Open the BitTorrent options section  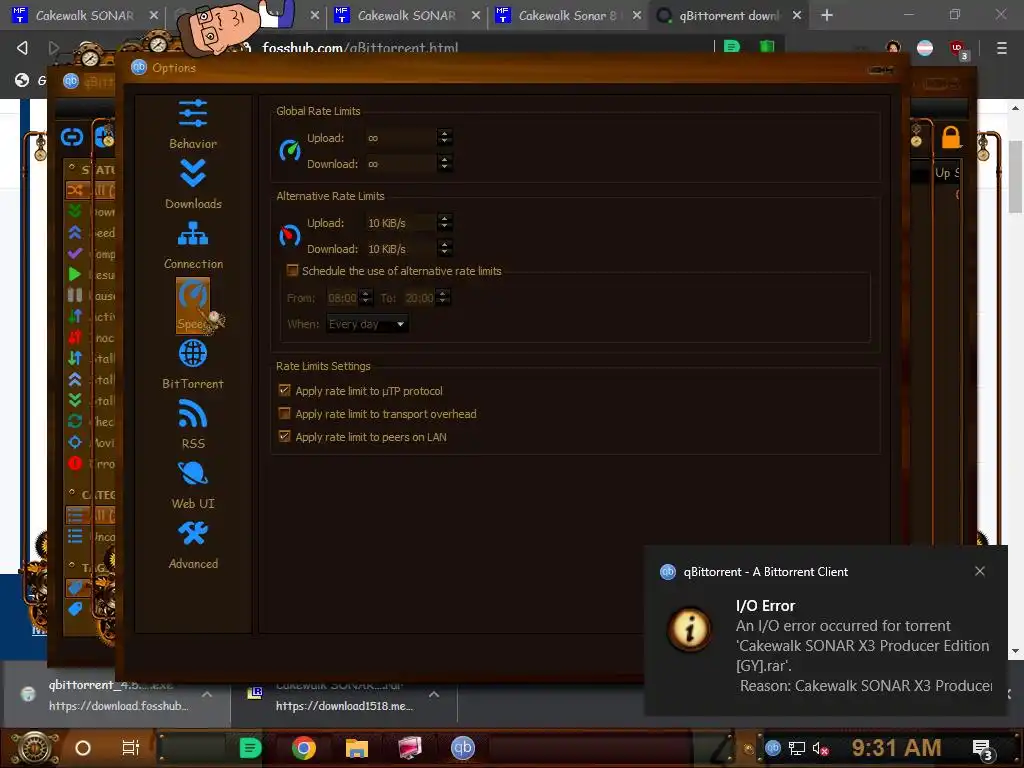[x=193, y=364]
